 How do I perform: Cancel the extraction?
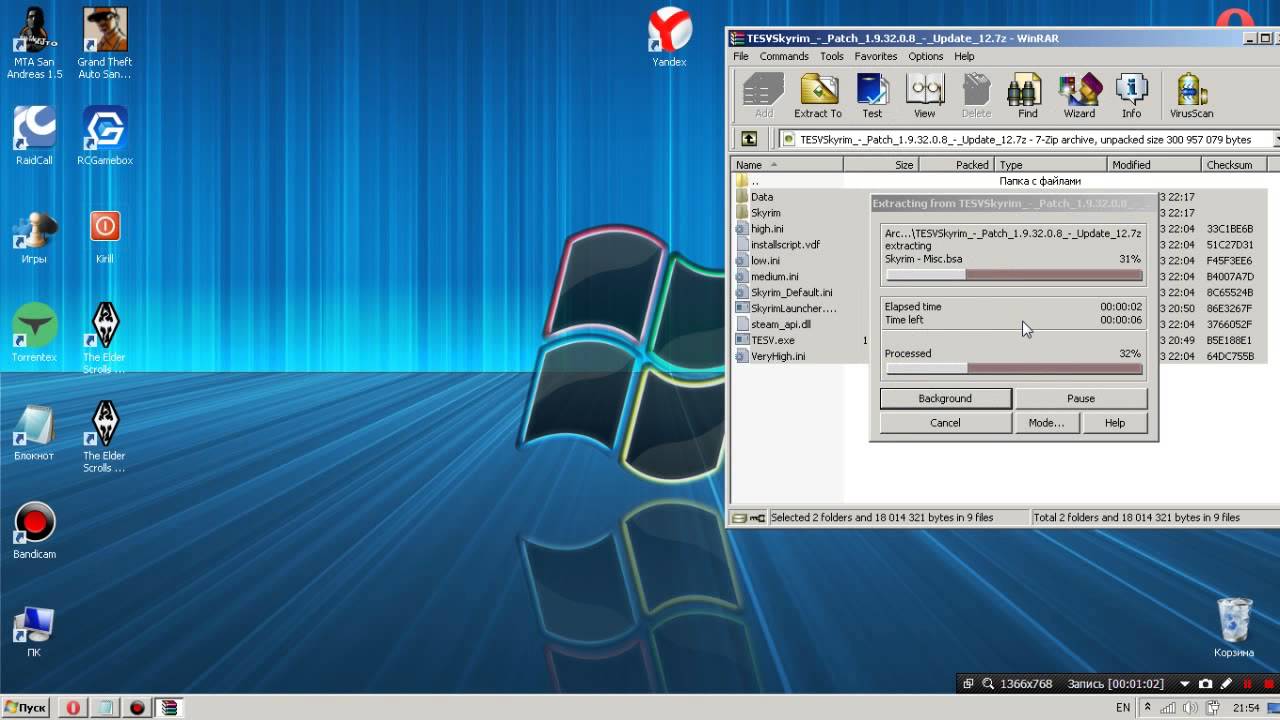point(945,423)
